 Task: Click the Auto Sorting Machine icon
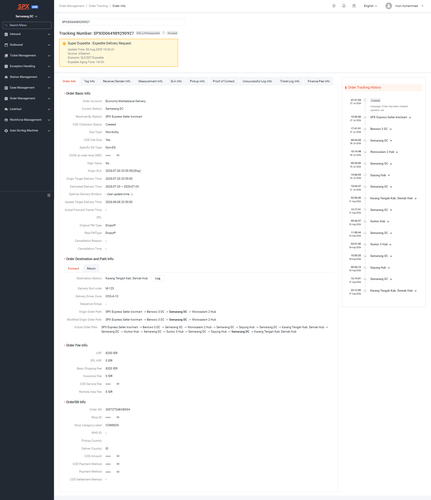tap(6, 131)
